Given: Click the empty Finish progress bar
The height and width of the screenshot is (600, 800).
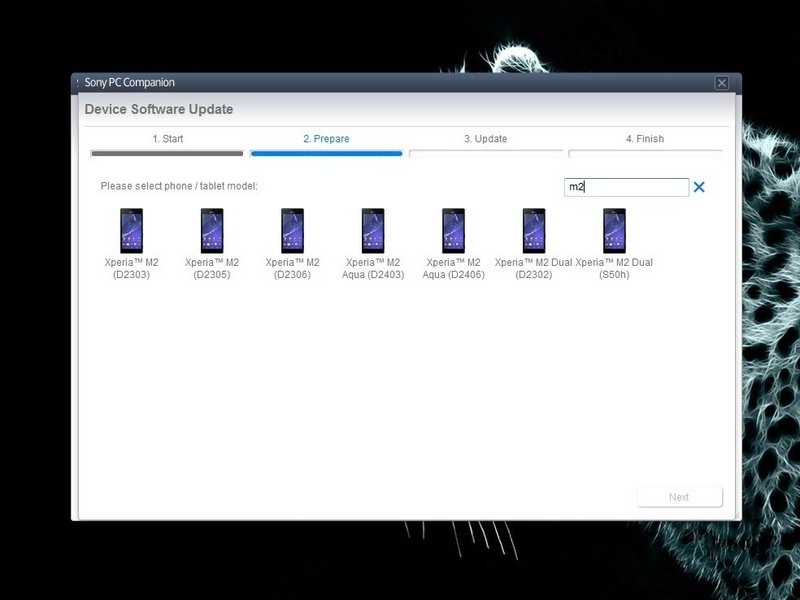Looking at the screenshot, I should click(x=645, y=153).
